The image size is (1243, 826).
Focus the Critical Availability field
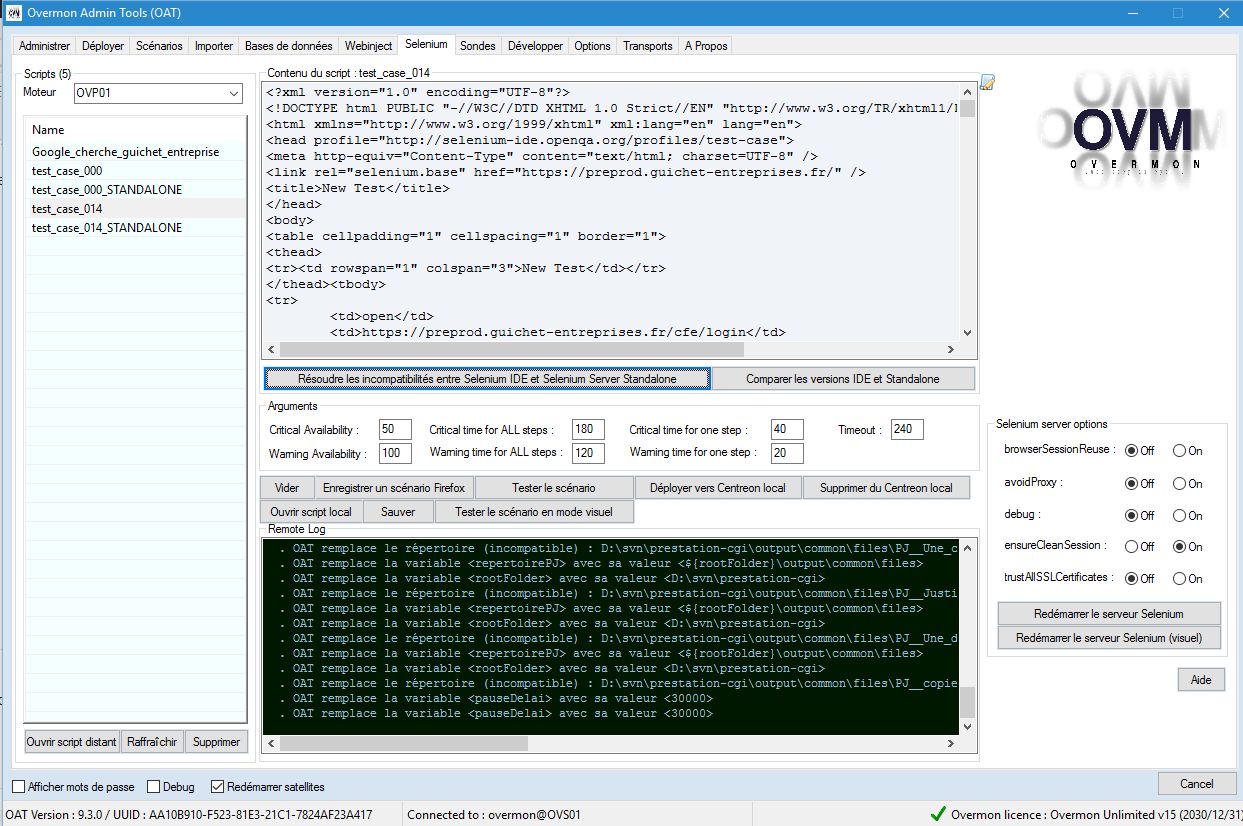point(395,429)
